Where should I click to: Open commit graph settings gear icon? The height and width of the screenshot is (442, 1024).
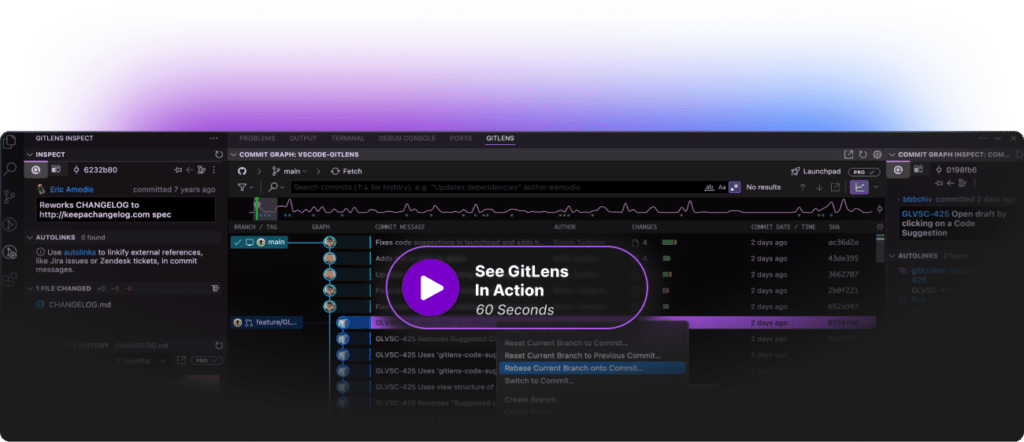(877, 155)
